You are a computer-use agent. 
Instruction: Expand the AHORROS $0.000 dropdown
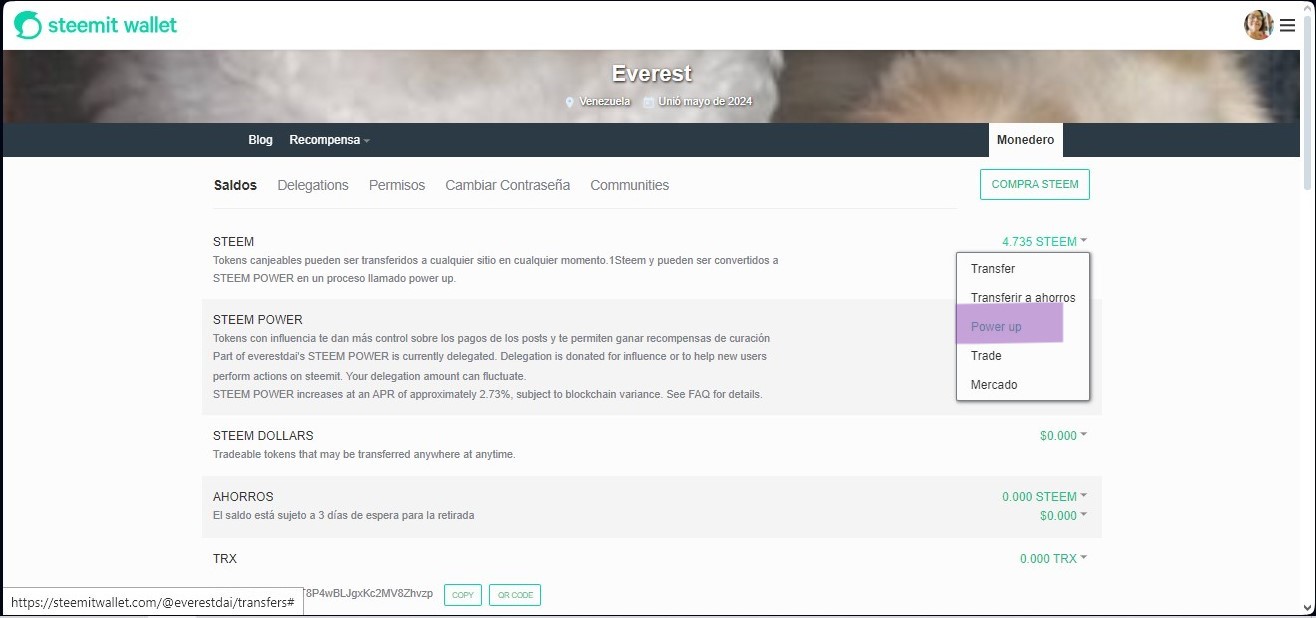pyautogui.click(x=1063, y=515)
